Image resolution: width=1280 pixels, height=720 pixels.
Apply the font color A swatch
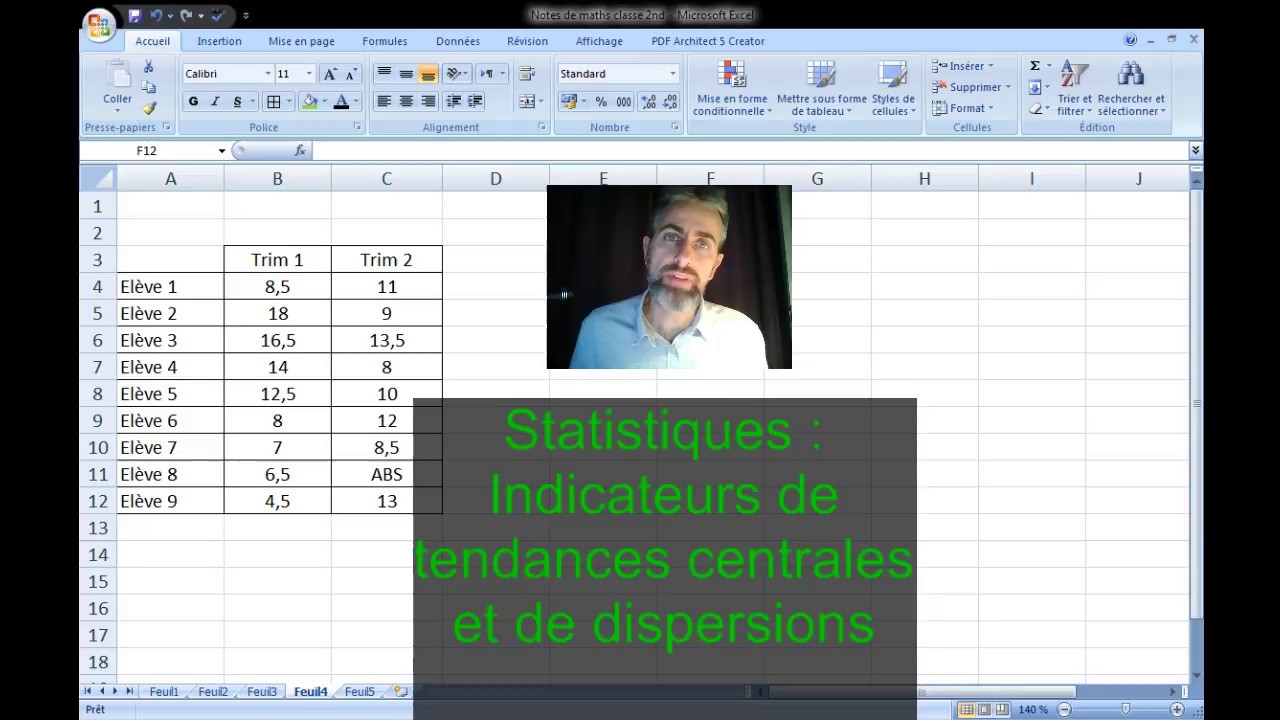[341, 102]
